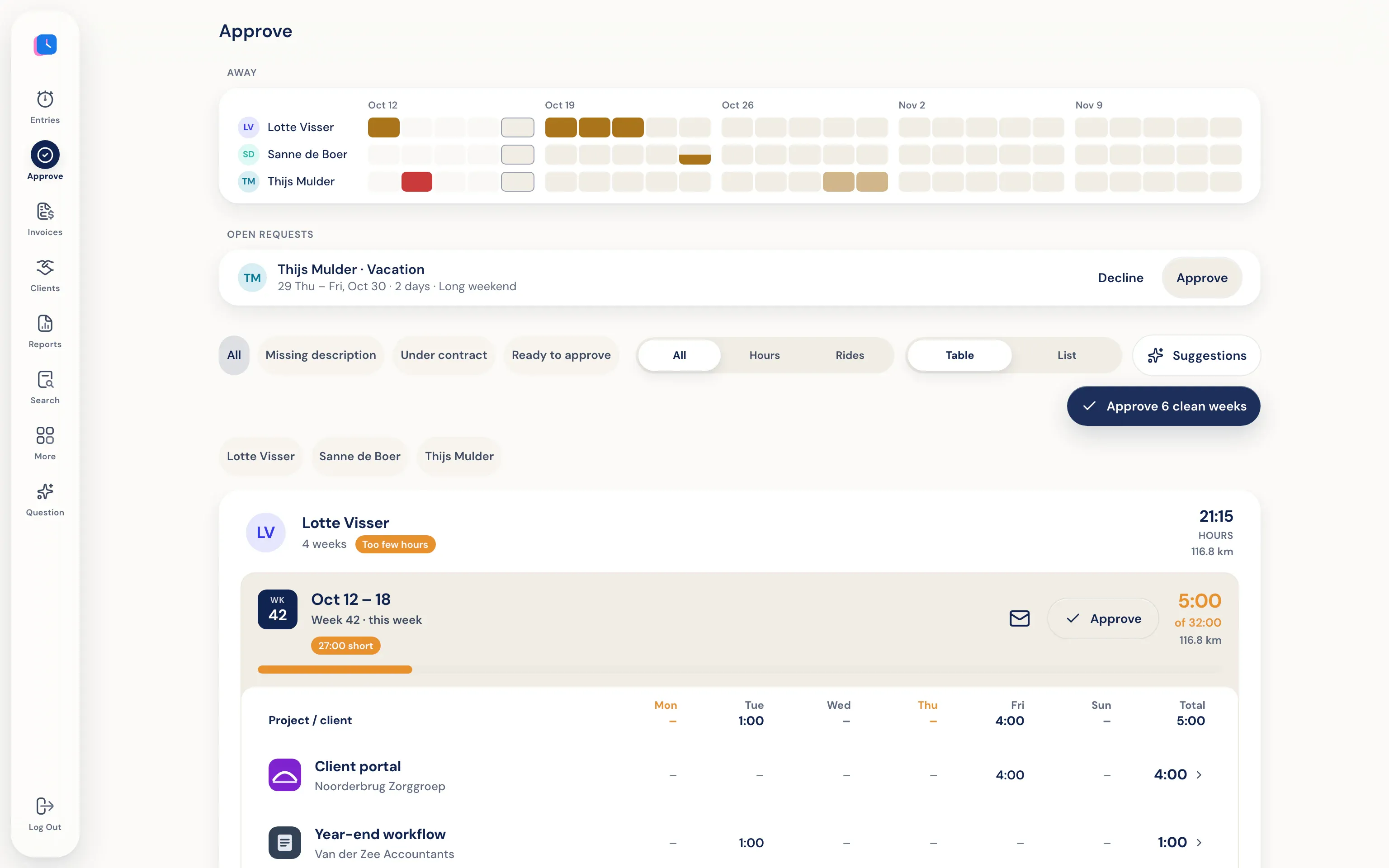Decline Thijs Mulder's vacation request
This screenshot has width=1389, height=868.
click(1120, 278)
